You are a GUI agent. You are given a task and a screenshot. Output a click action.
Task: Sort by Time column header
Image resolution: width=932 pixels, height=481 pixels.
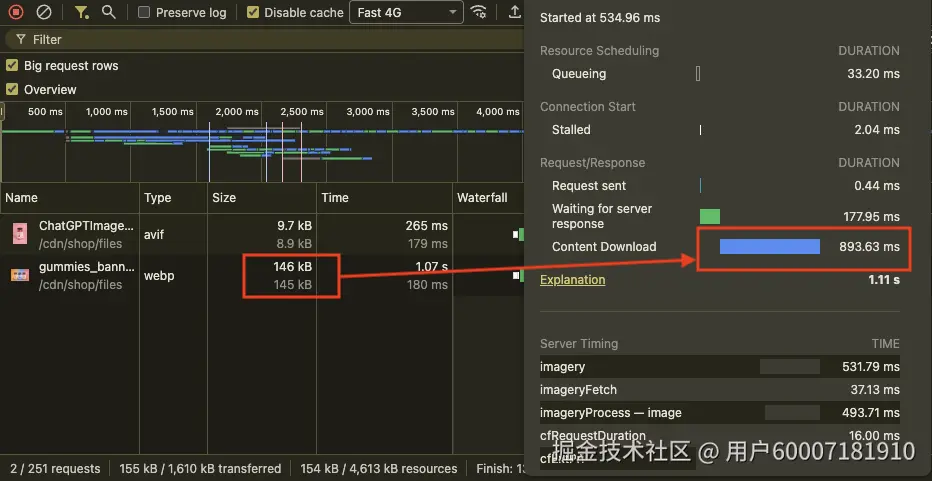[384, 197]
